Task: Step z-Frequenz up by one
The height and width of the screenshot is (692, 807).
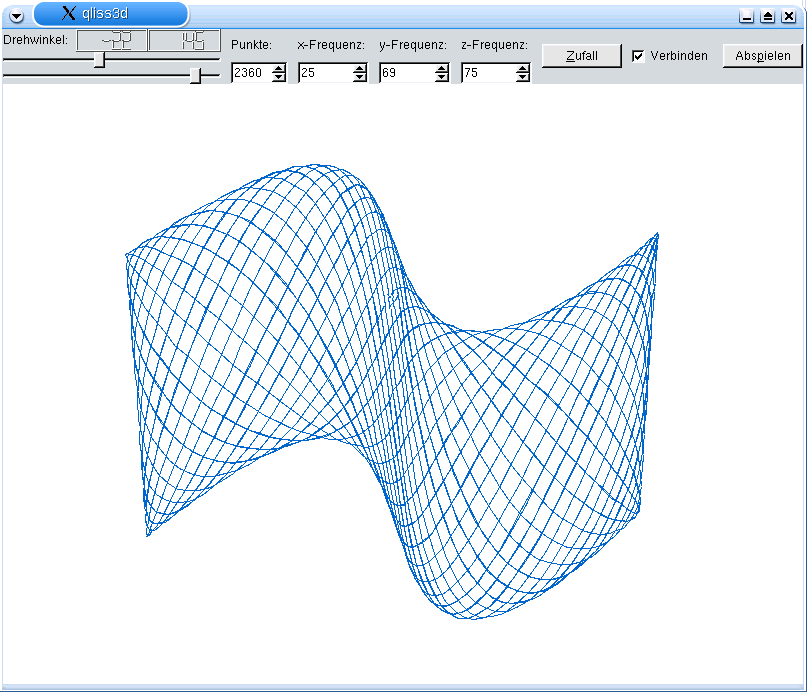Action: [522, 68]
